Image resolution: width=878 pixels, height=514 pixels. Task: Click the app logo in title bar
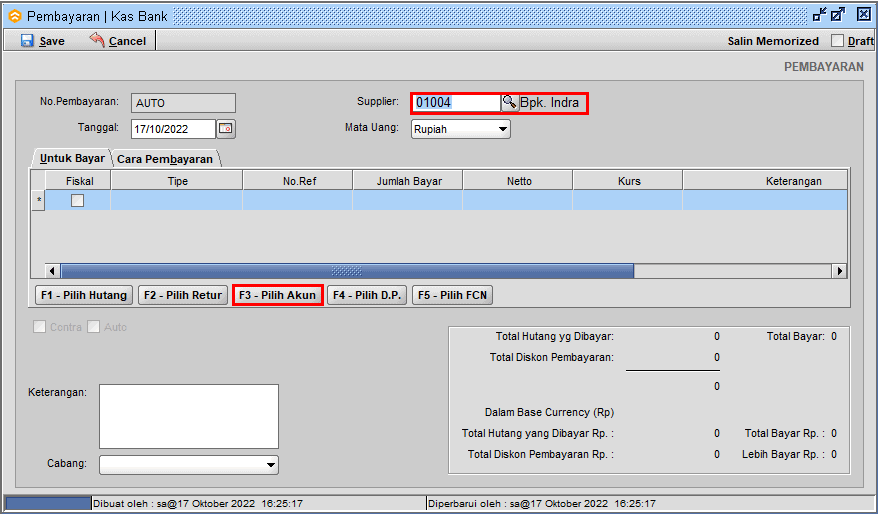point(15,16)
